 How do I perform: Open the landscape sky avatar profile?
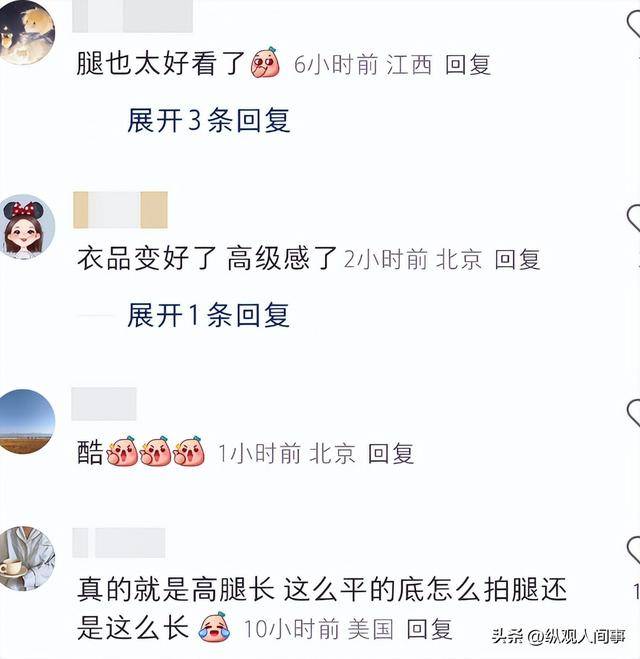27,422
